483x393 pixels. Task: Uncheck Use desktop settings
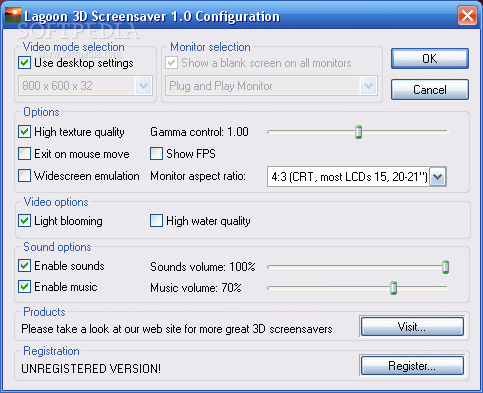point(24,63)
